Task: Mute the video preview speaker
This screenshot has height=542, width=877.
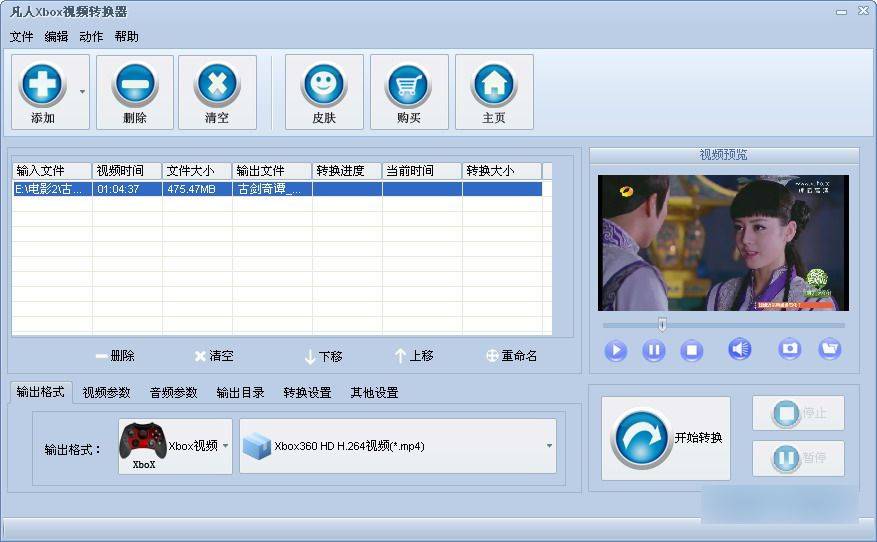Action: (x=739, y=349)
